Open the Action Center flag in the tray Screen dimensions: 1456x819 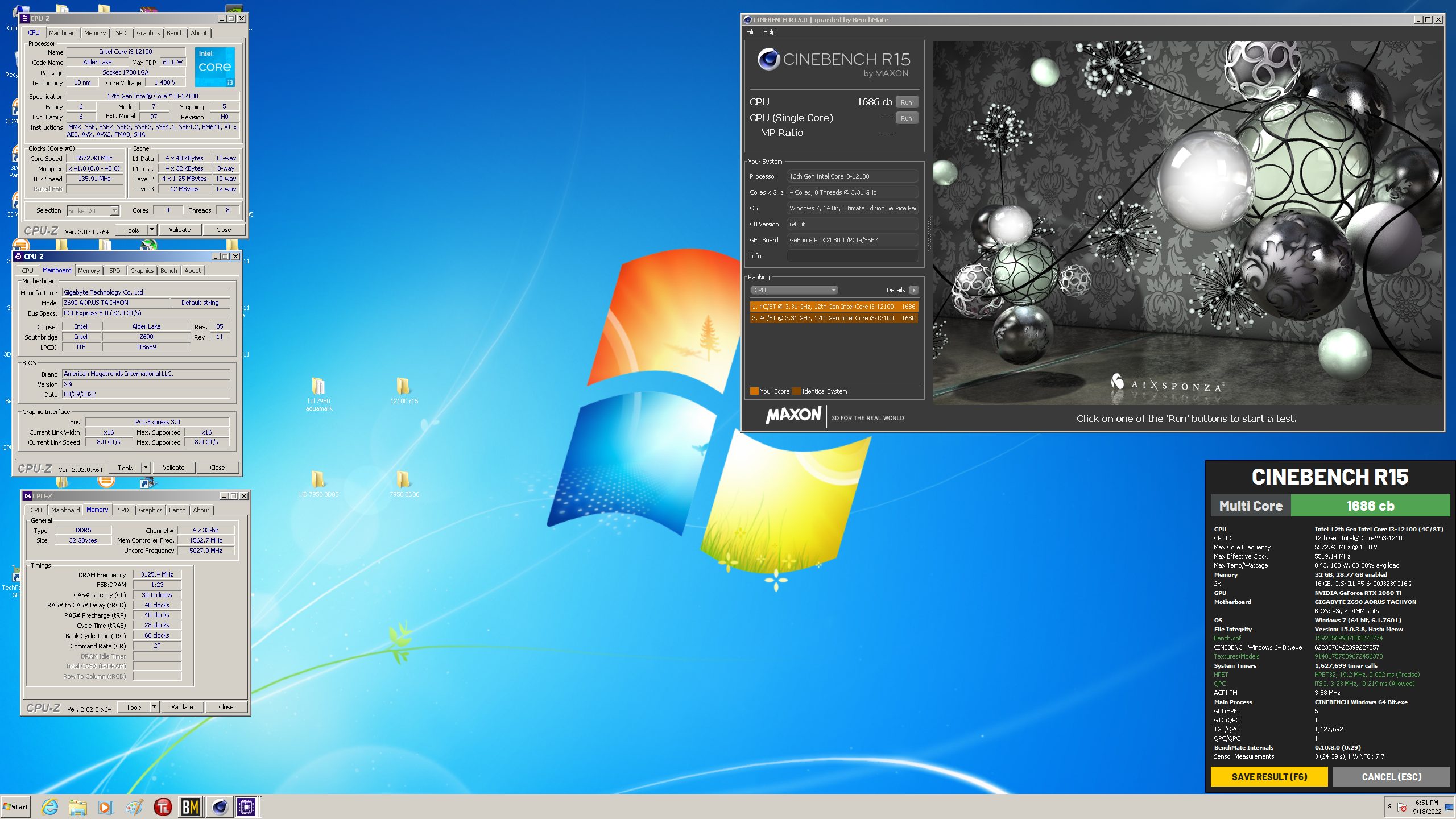point(1402,807)
